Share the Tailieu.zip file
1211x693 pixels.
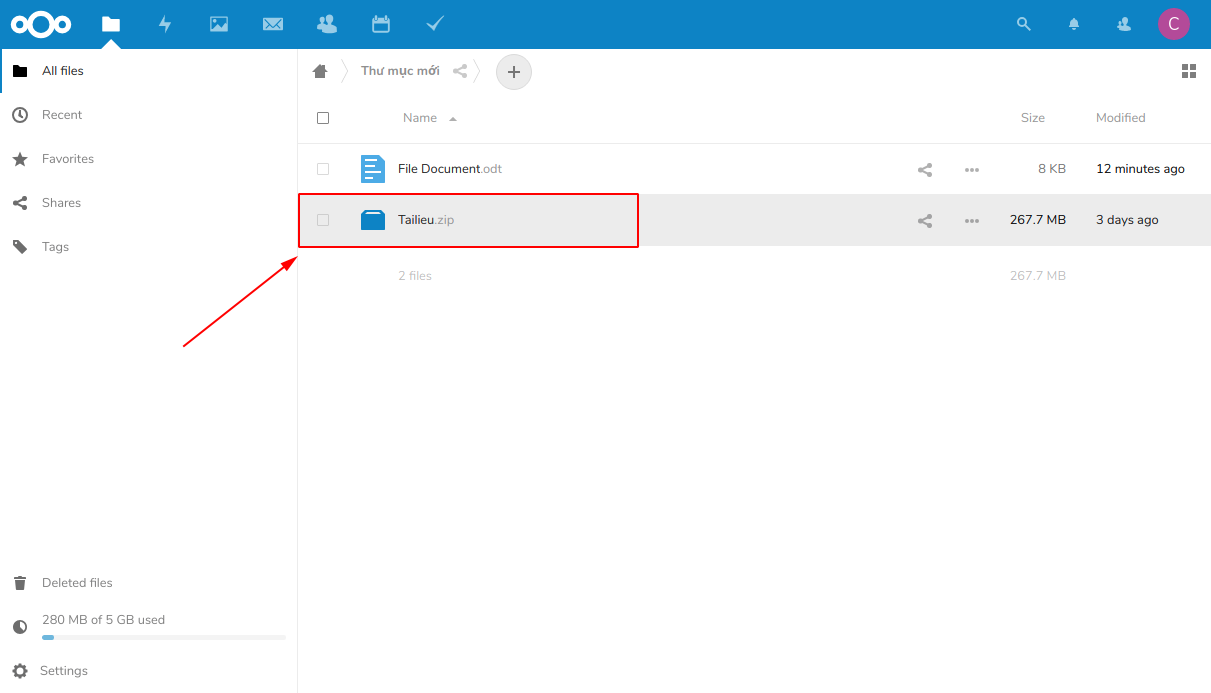925,221
